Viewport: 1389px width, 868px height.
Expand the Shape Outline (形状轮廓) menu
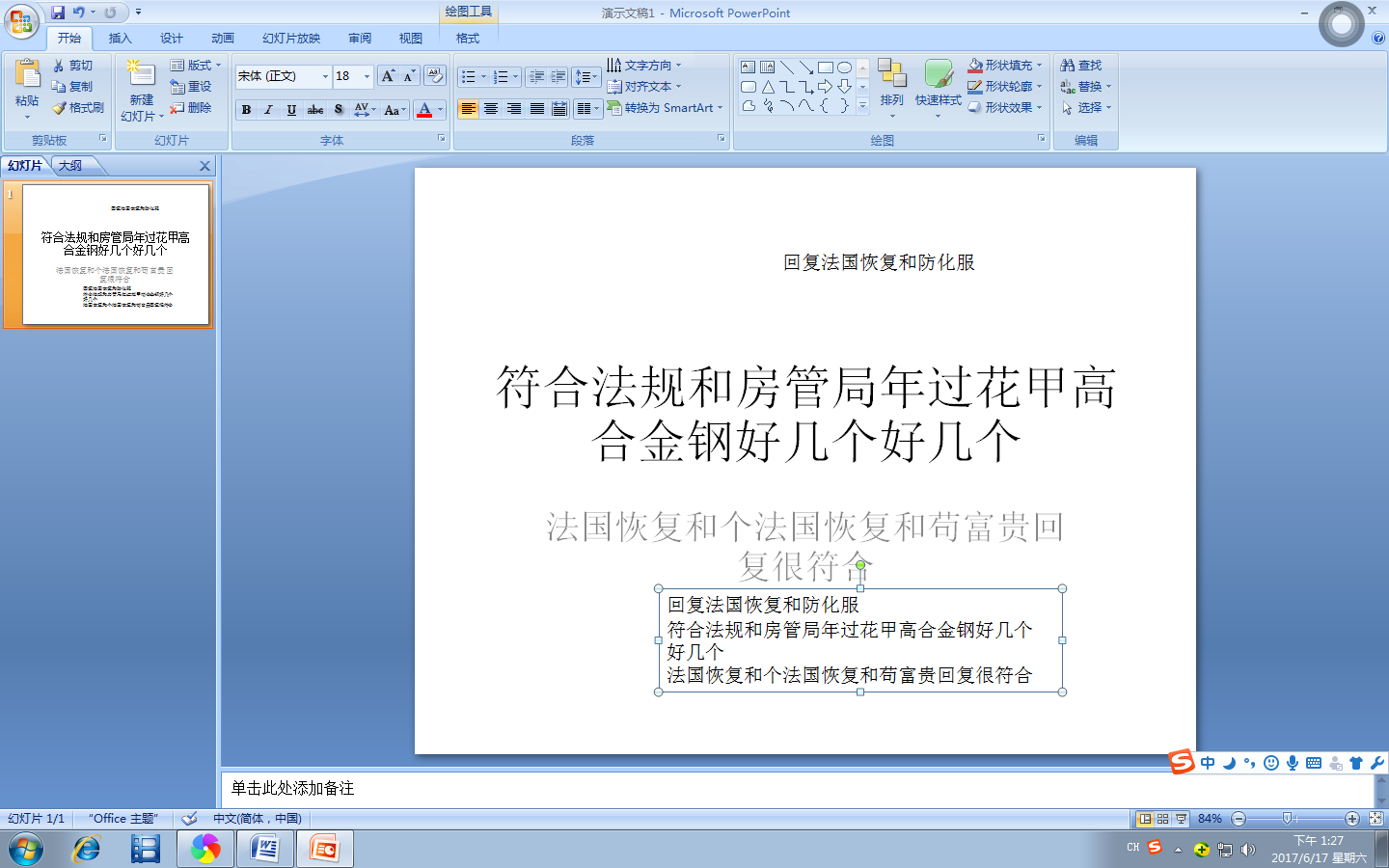[1005, 87]
